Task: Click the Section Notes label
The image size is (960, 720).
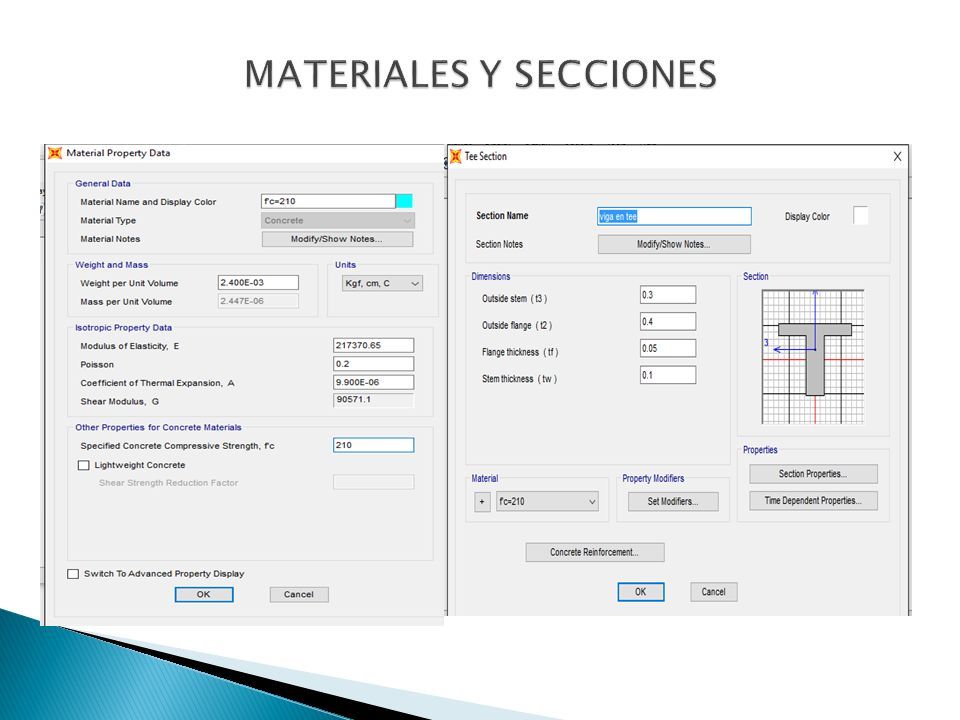Action: 500,244
